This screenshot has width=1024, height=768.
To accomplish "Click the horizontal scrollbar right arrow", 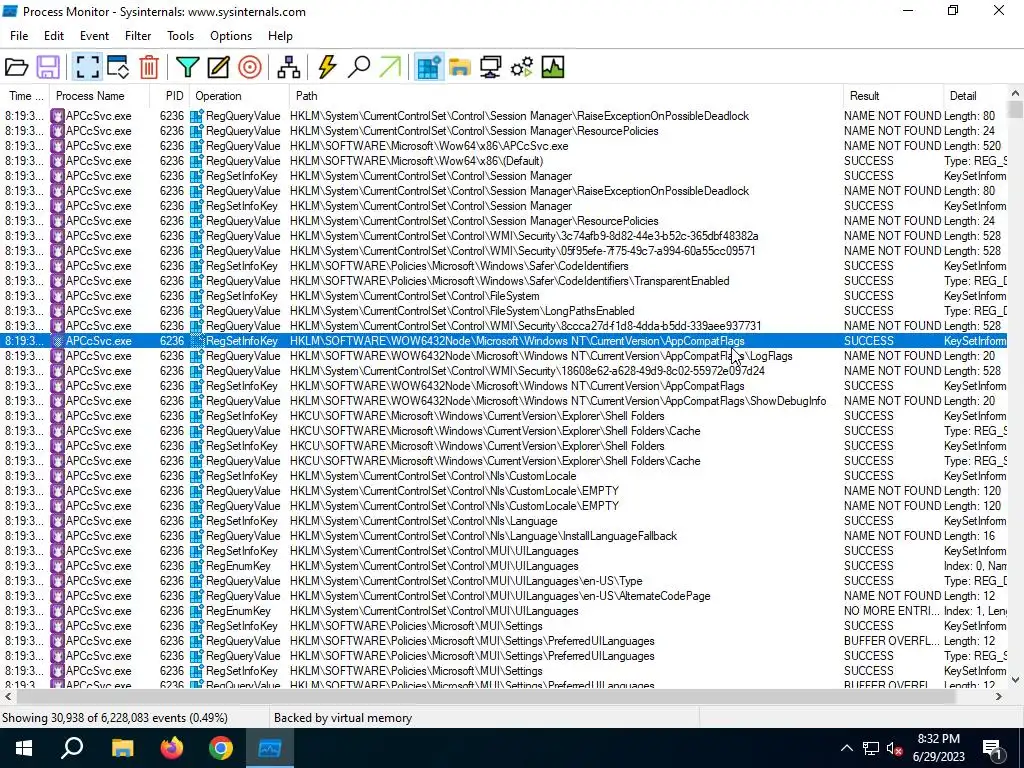I will (x=999, y=696).
